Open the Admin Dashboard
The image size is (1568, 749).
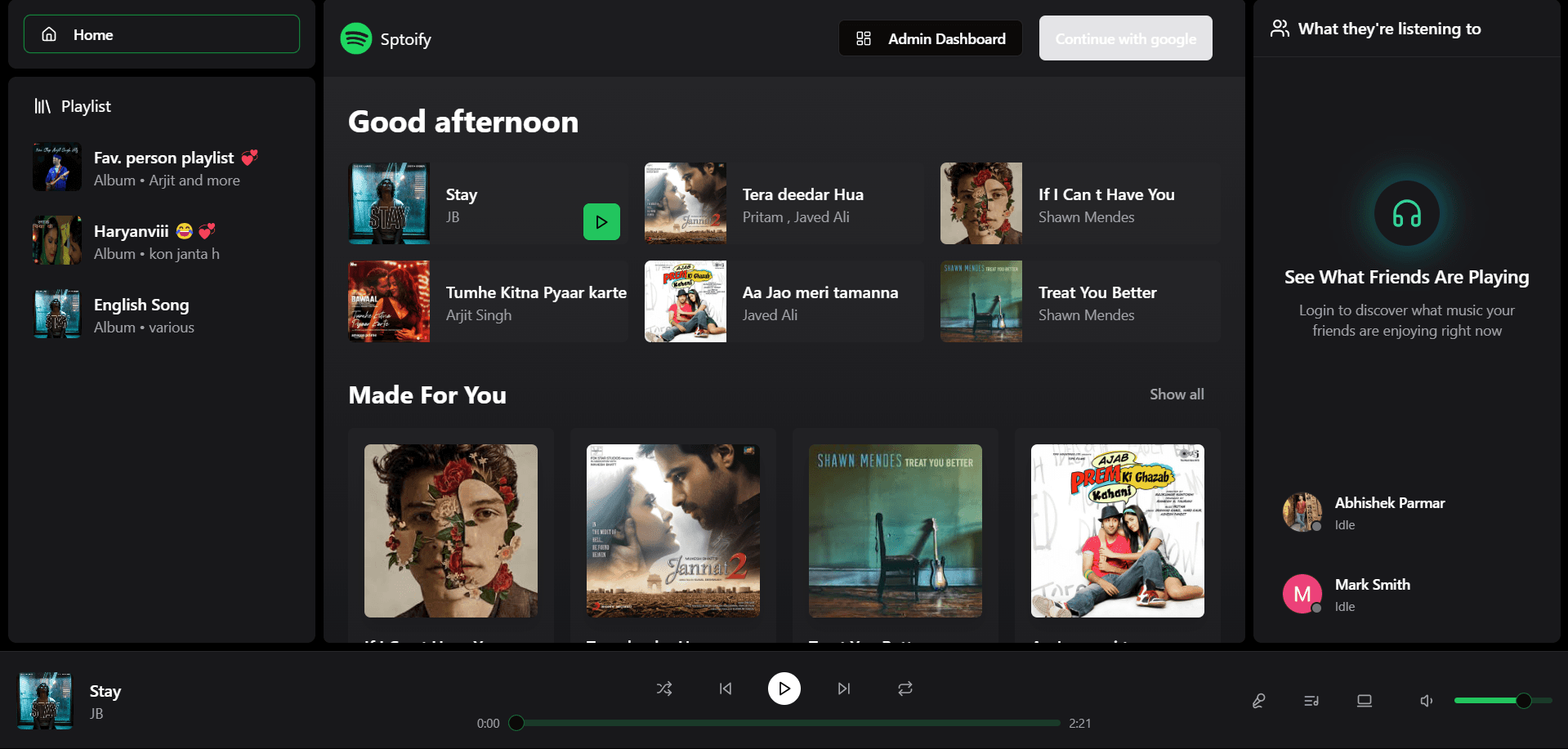(x=929, y=38)
